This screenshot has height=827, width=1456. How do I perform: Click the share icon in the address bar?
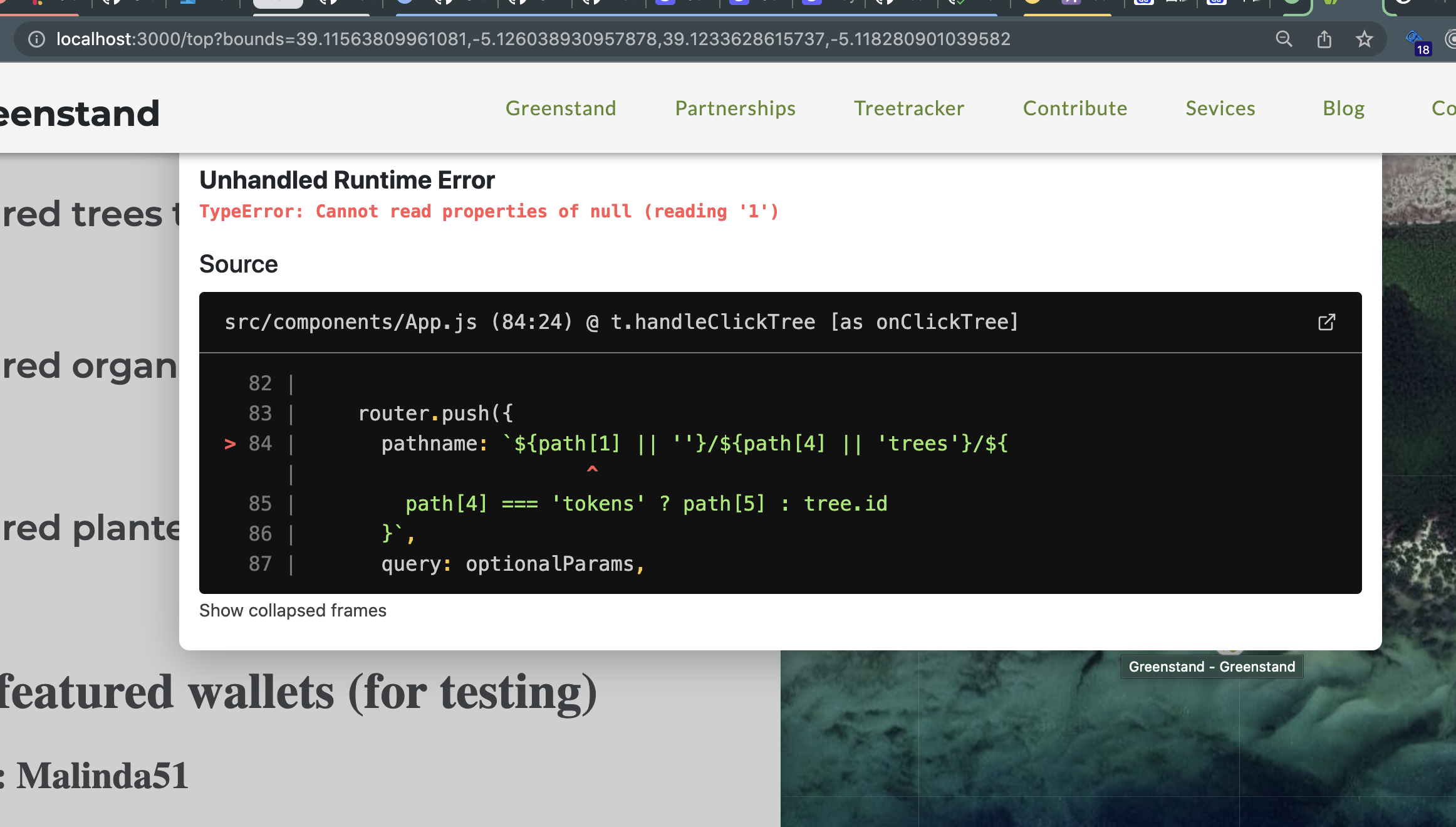1324,39
